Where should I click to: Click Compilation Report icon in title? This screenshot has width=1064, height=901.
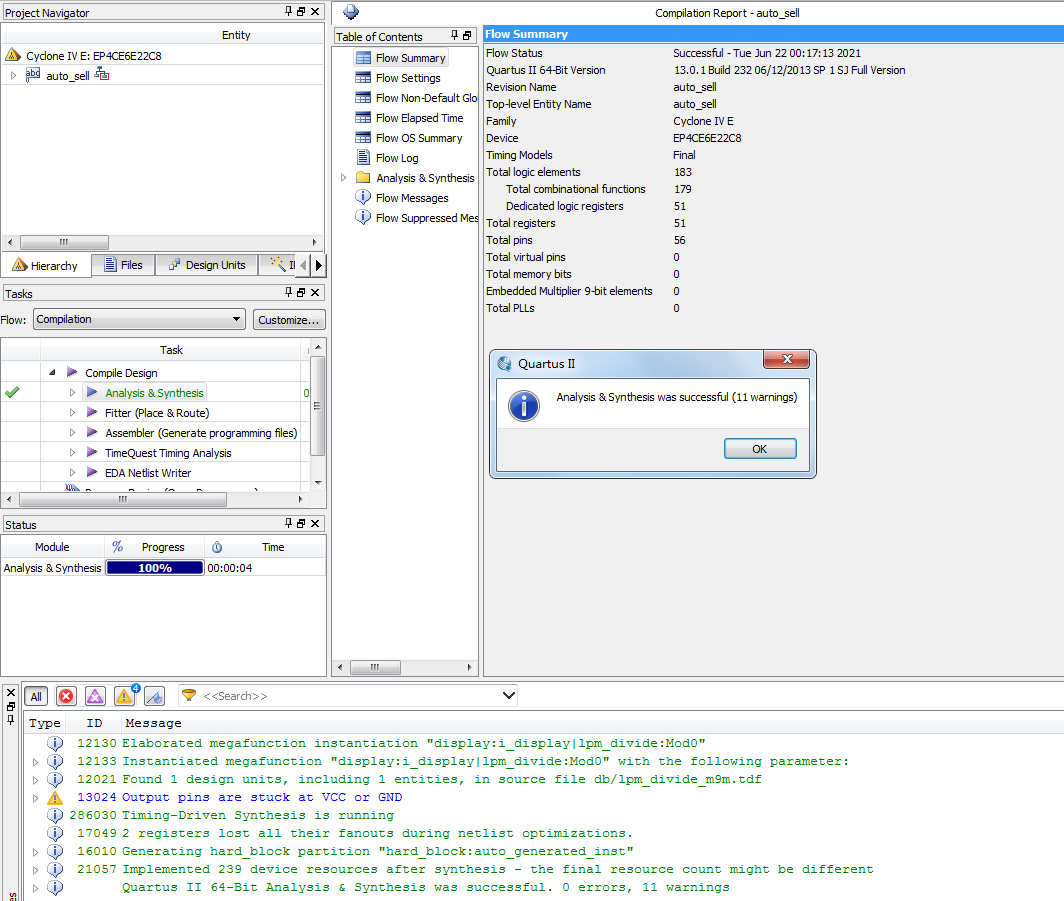pos(351,12)
